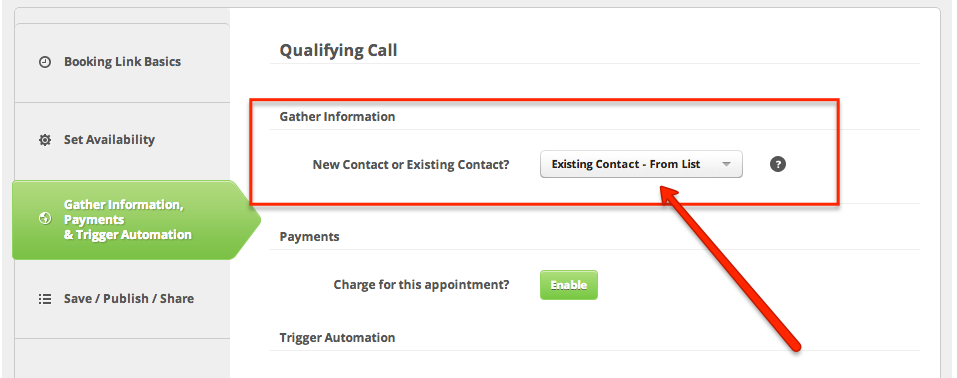Click the clock icon beside Booking Link Basics

coord(45,62)
